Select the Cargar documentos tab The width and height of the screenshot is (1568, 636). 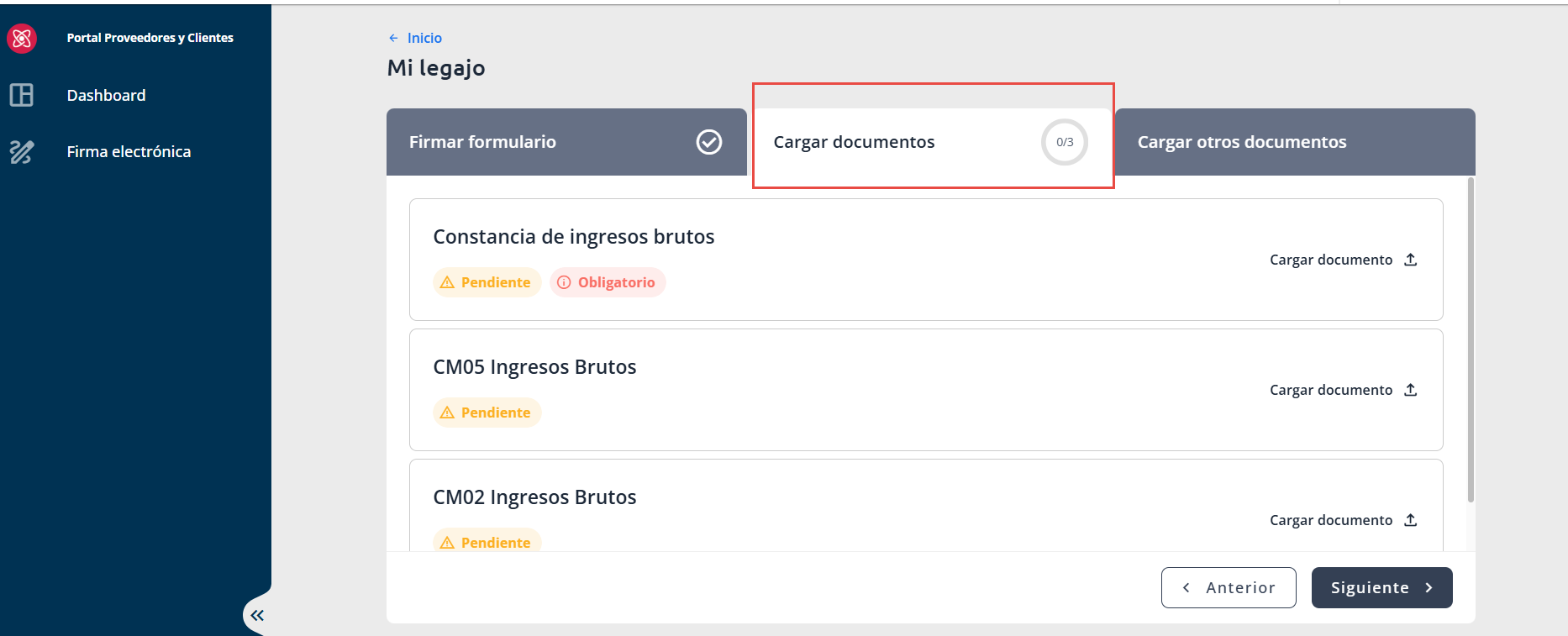coord(931,142)
